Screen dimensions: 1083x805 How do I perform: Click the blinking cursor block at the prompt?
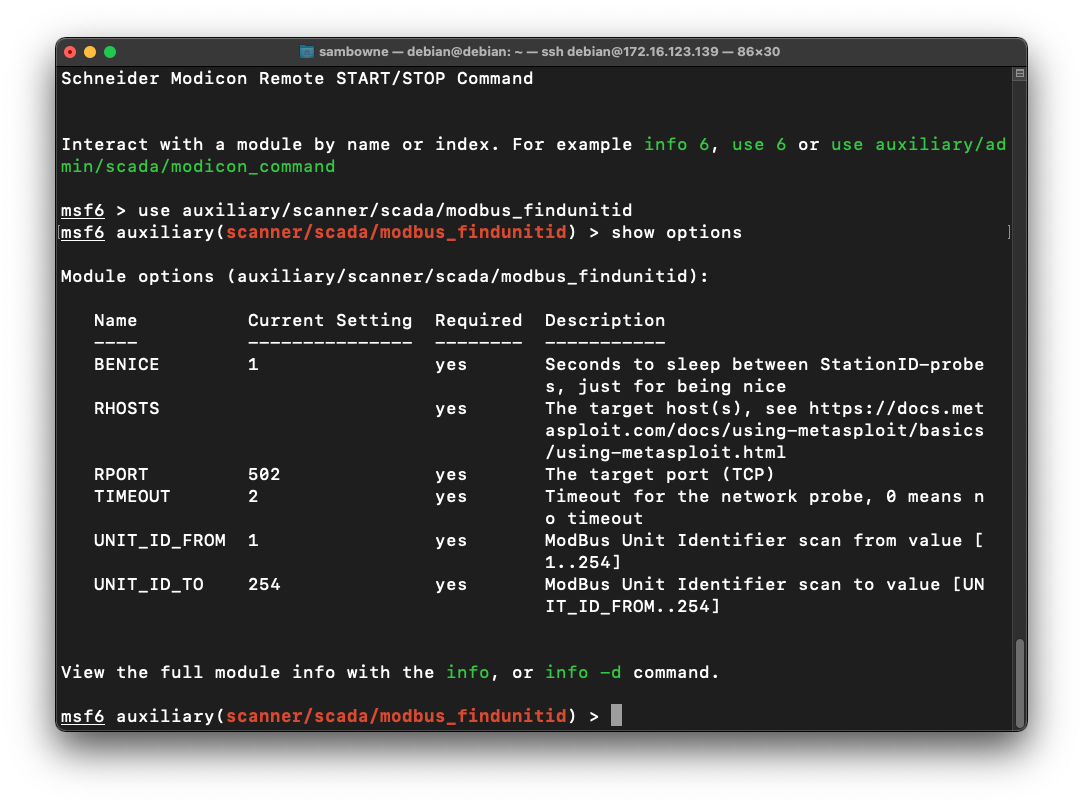616,716
